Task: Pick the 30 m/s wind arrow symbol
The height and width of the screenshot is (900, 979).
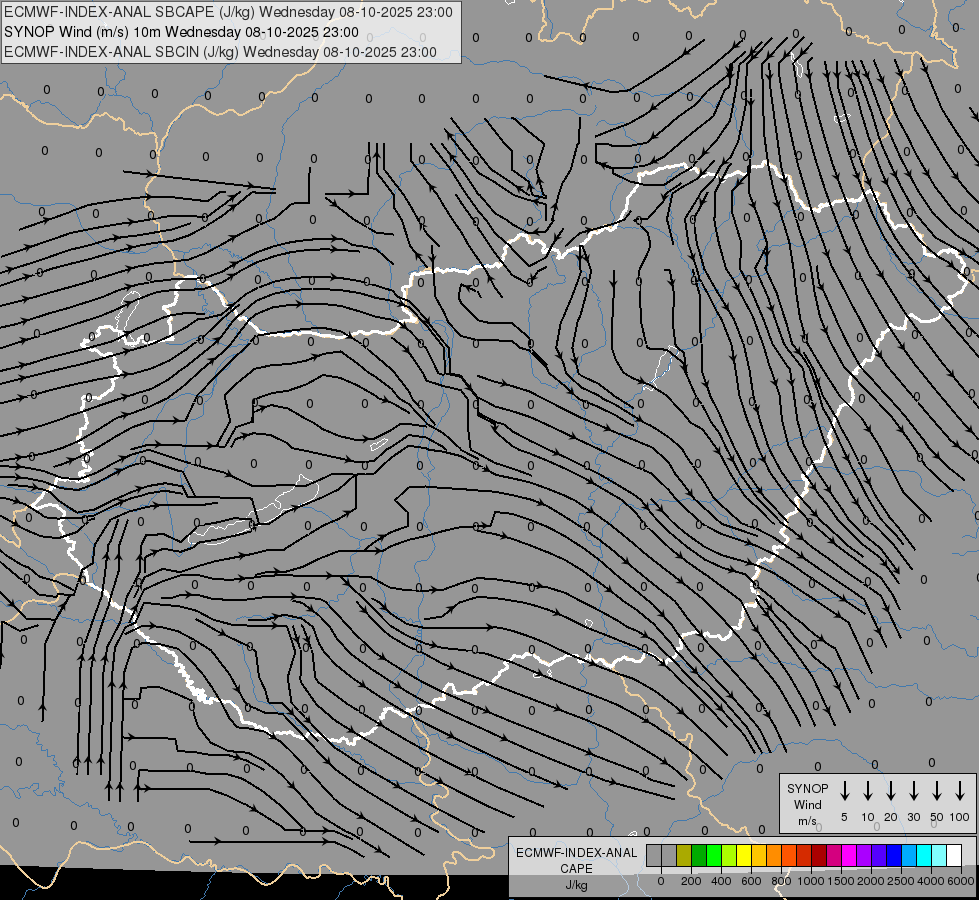Action: point(914,791)
